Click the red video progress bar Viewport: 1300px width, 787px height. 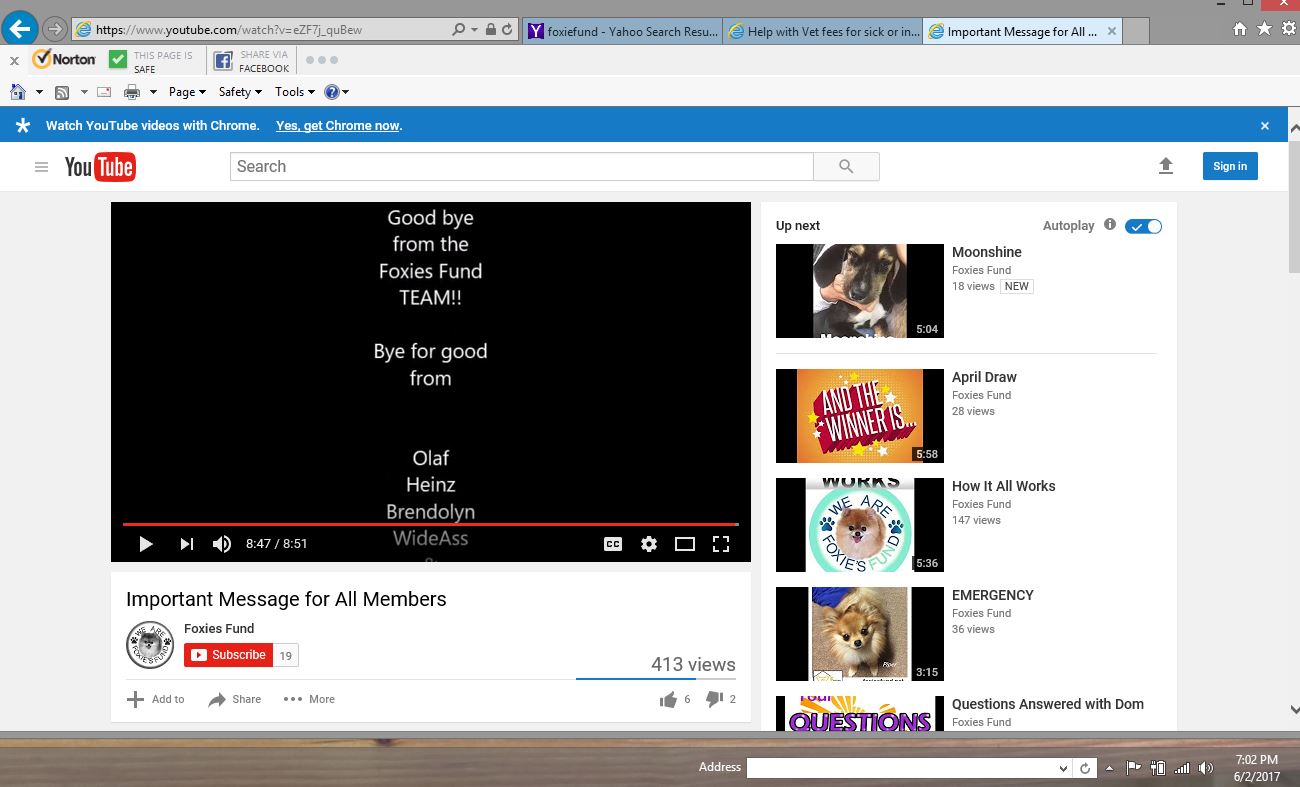430,524
